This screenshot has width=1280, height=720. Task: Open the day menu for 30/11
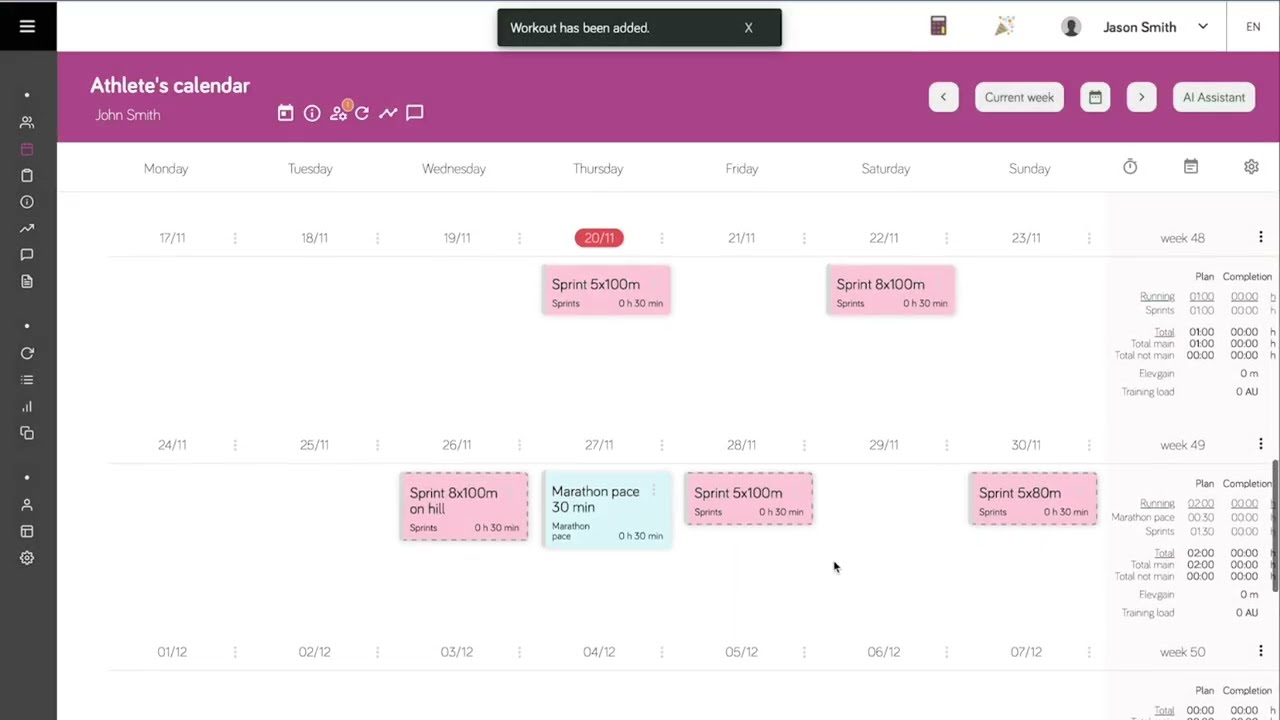click(x=1088, y=445)
